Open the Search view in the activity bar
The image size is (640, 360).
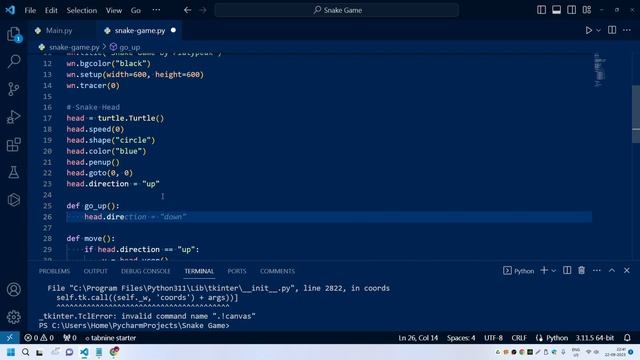(14, 62)
